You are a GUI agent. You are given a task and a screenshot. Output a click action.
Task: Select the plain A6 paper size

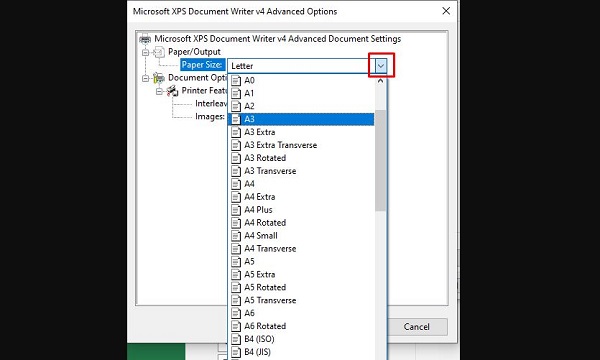tap(301, 313)
